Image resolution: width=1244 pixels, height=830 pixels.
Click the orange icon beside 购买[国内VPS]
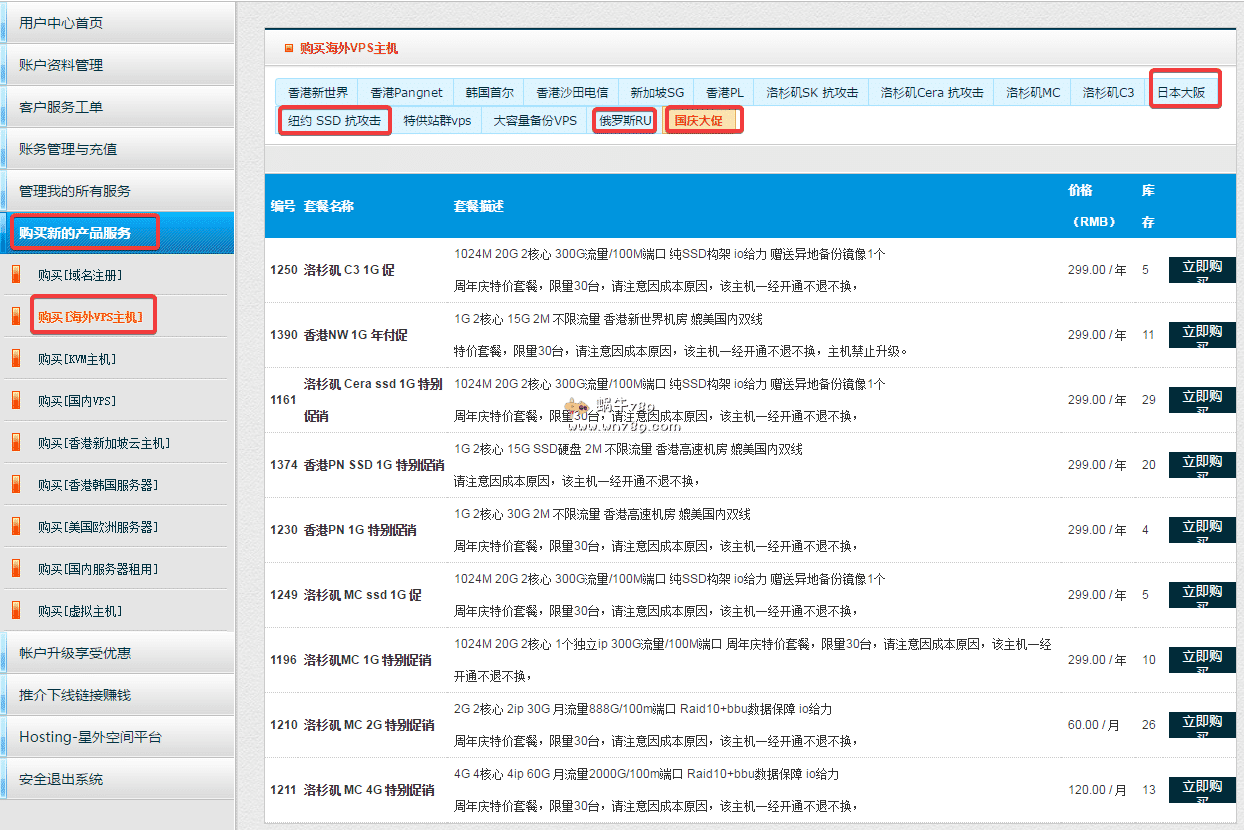pyautogui.click(x=15, y=400)
